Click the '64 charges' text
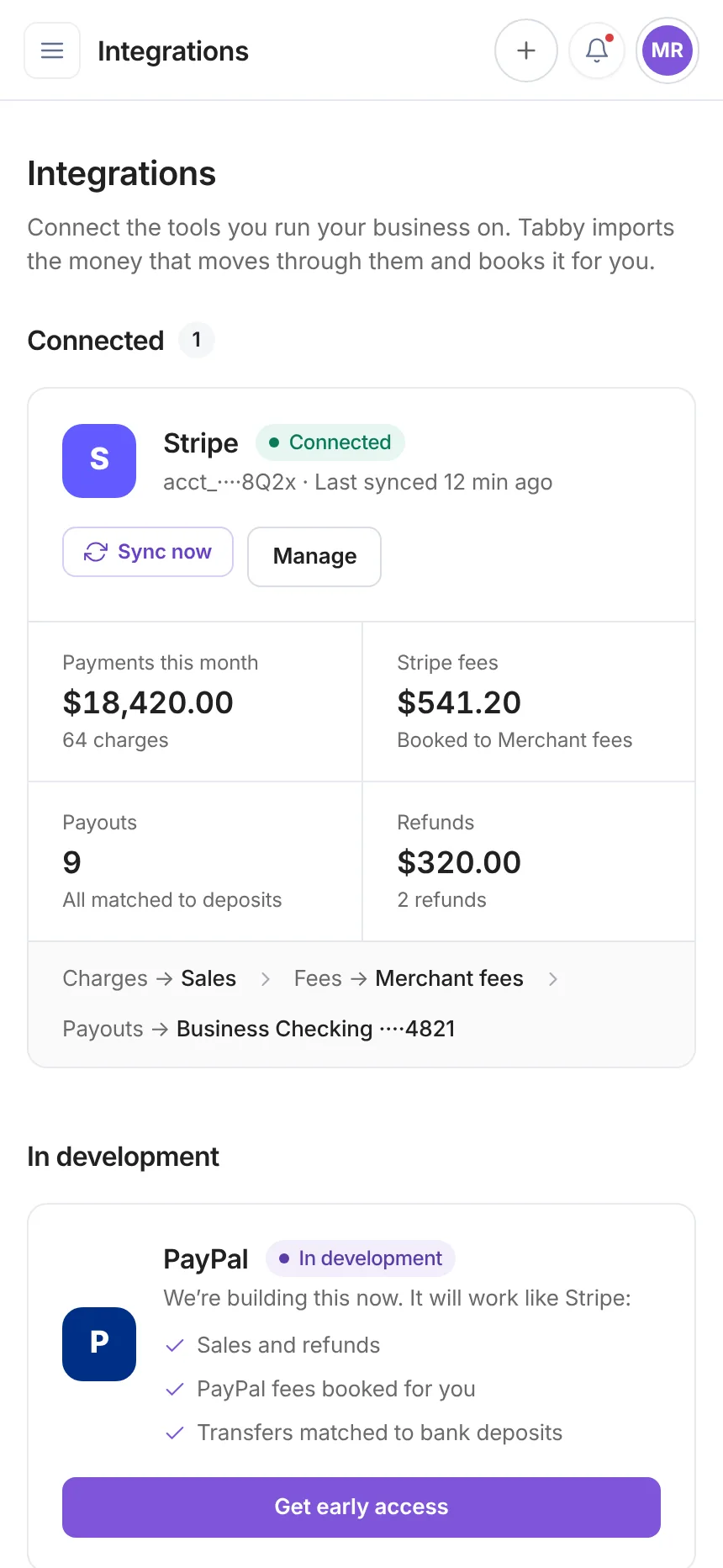Image resolution: width=723 pixels, height=1568 pixels. pyautogui.click(x=115, y=740)
